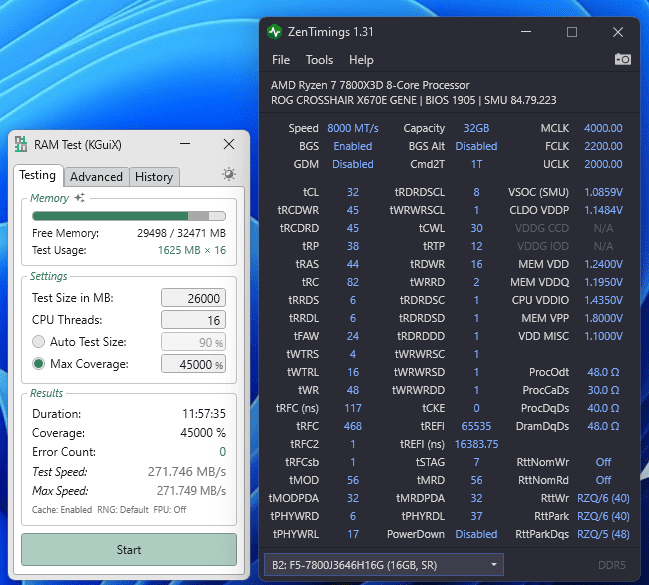Click the Error Count value 0
The height and width of the screenshot is (585, 649).
coord(222,452)
